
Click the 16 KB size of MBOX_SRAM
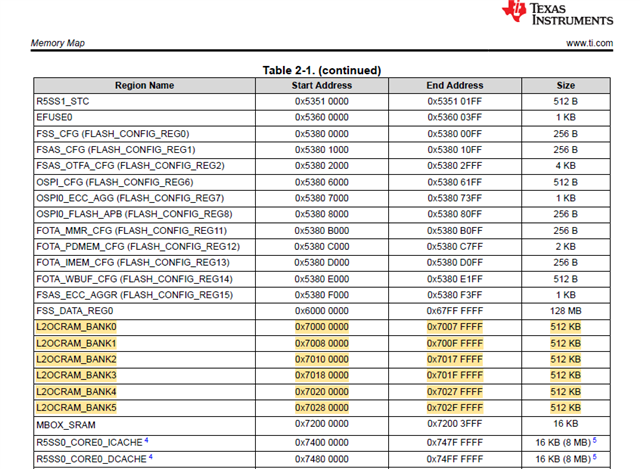coord(566,424)
